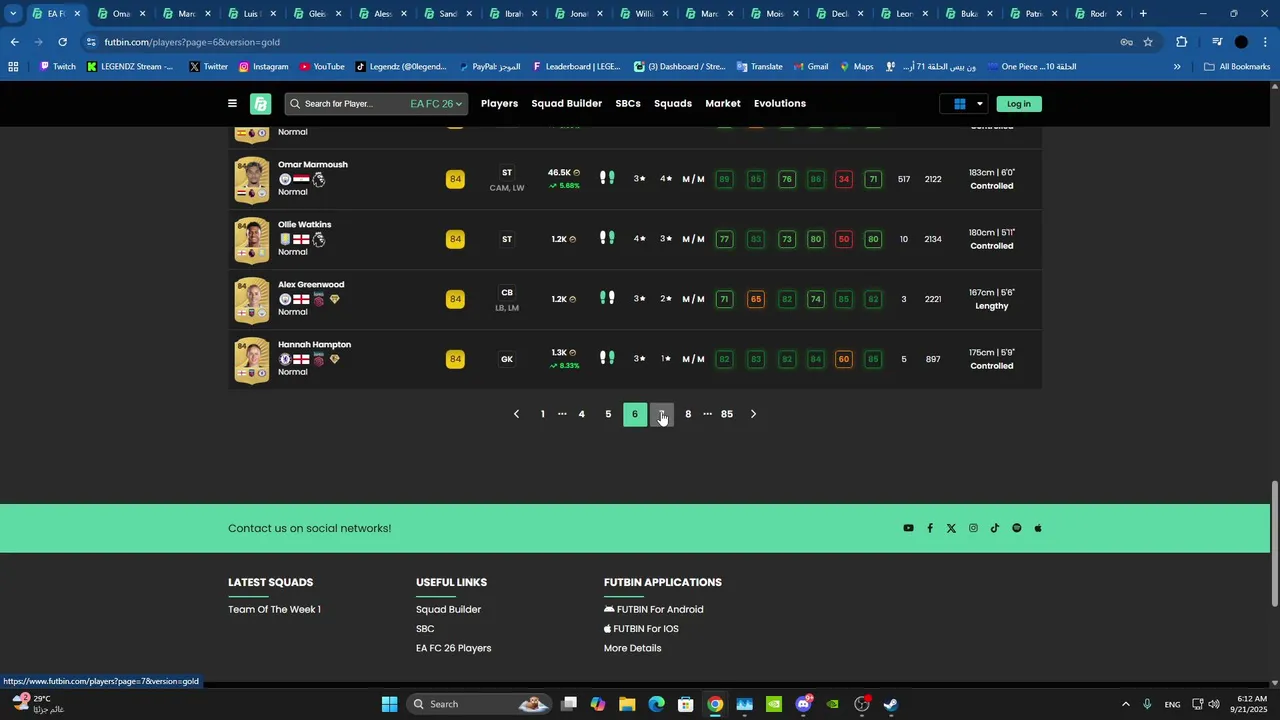Open Futbin X social icon in footer
The width and height of the screenshot is (1280, 720).
(x=951, y=528)
